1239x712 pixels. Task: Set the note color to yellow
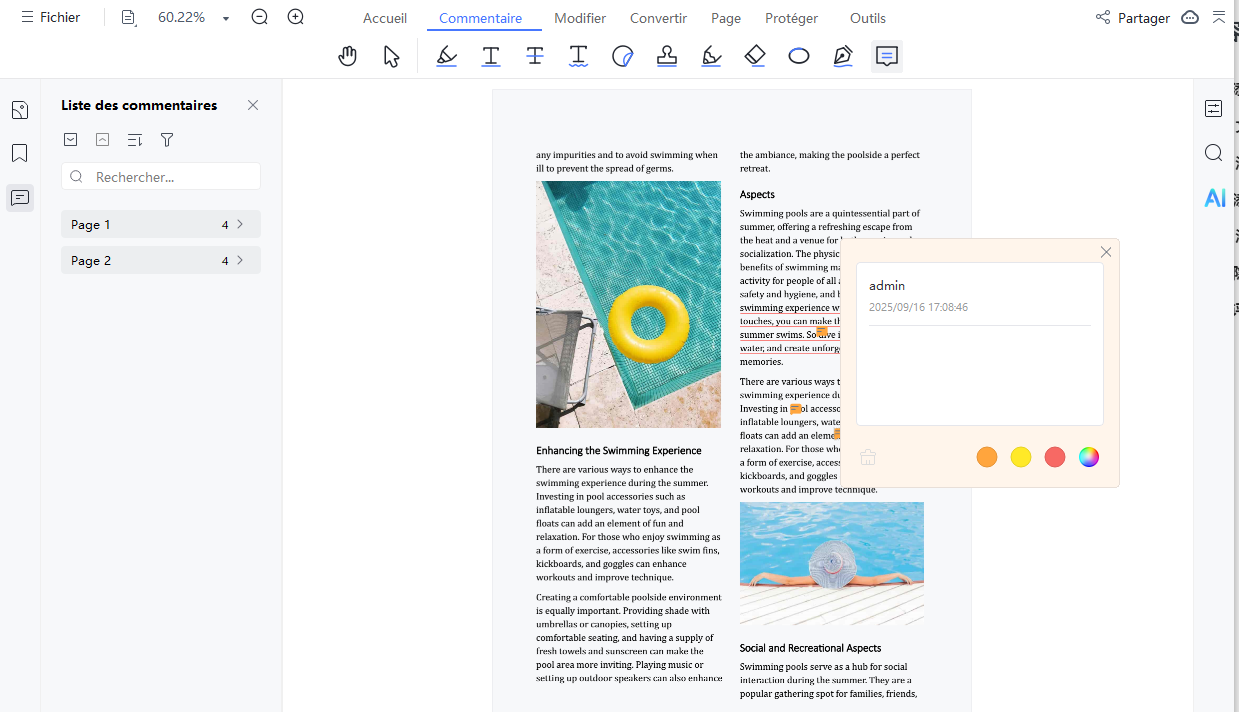(x=1020, y=457)
